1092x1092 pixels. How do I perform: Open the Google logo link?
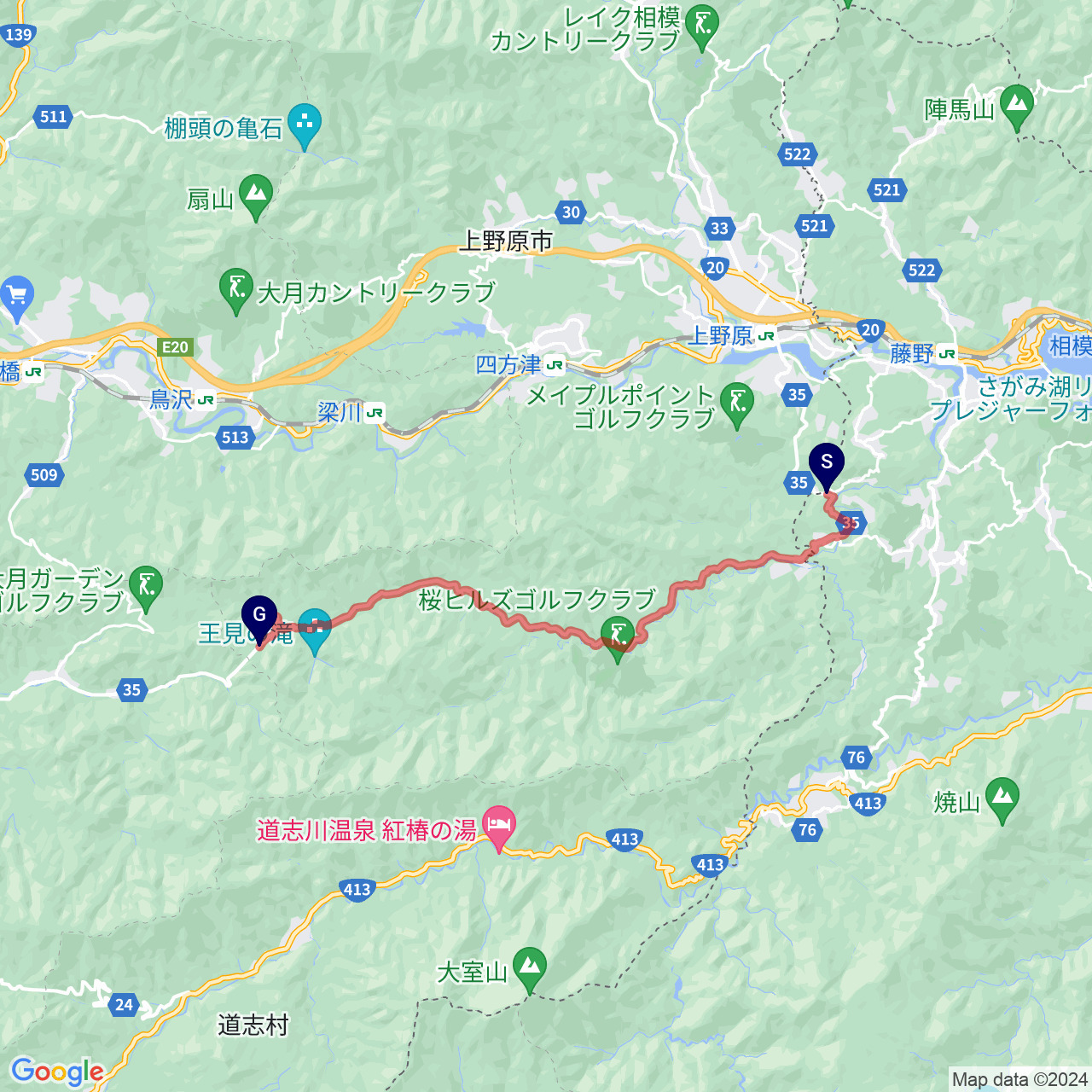57,1072
